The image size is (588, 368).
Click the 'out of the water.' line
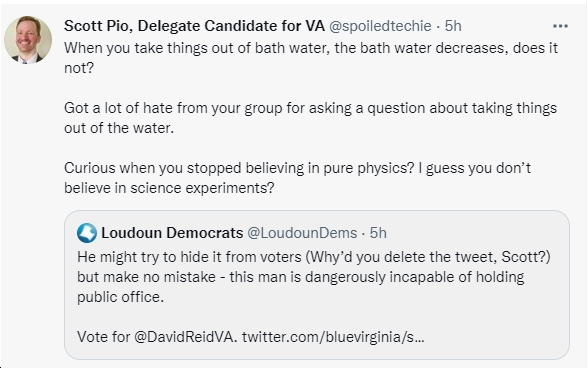[x=119, y=128]
